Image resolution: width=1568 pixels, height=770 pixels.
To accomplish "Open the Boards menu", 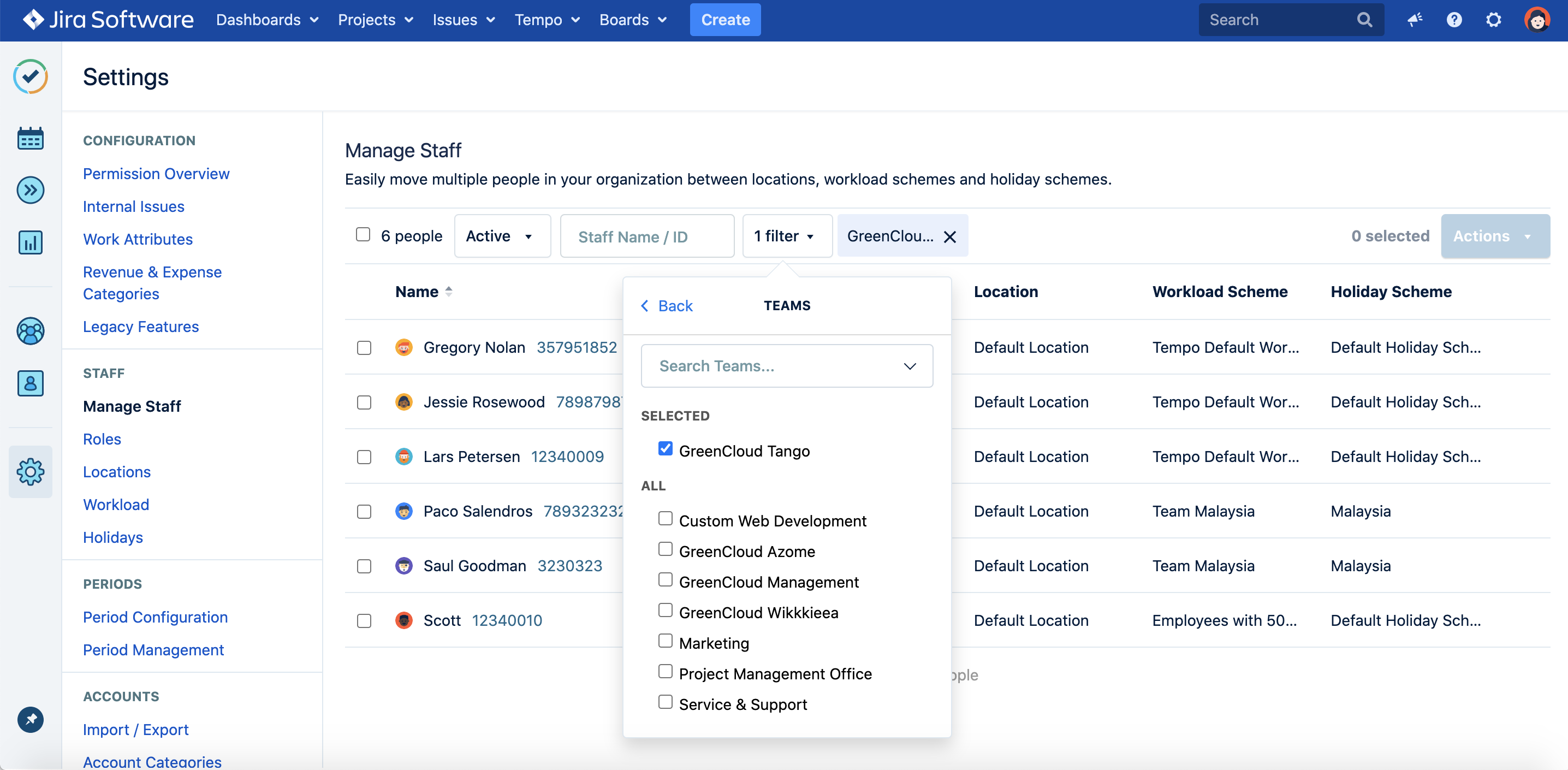I will tap(632, 20).
